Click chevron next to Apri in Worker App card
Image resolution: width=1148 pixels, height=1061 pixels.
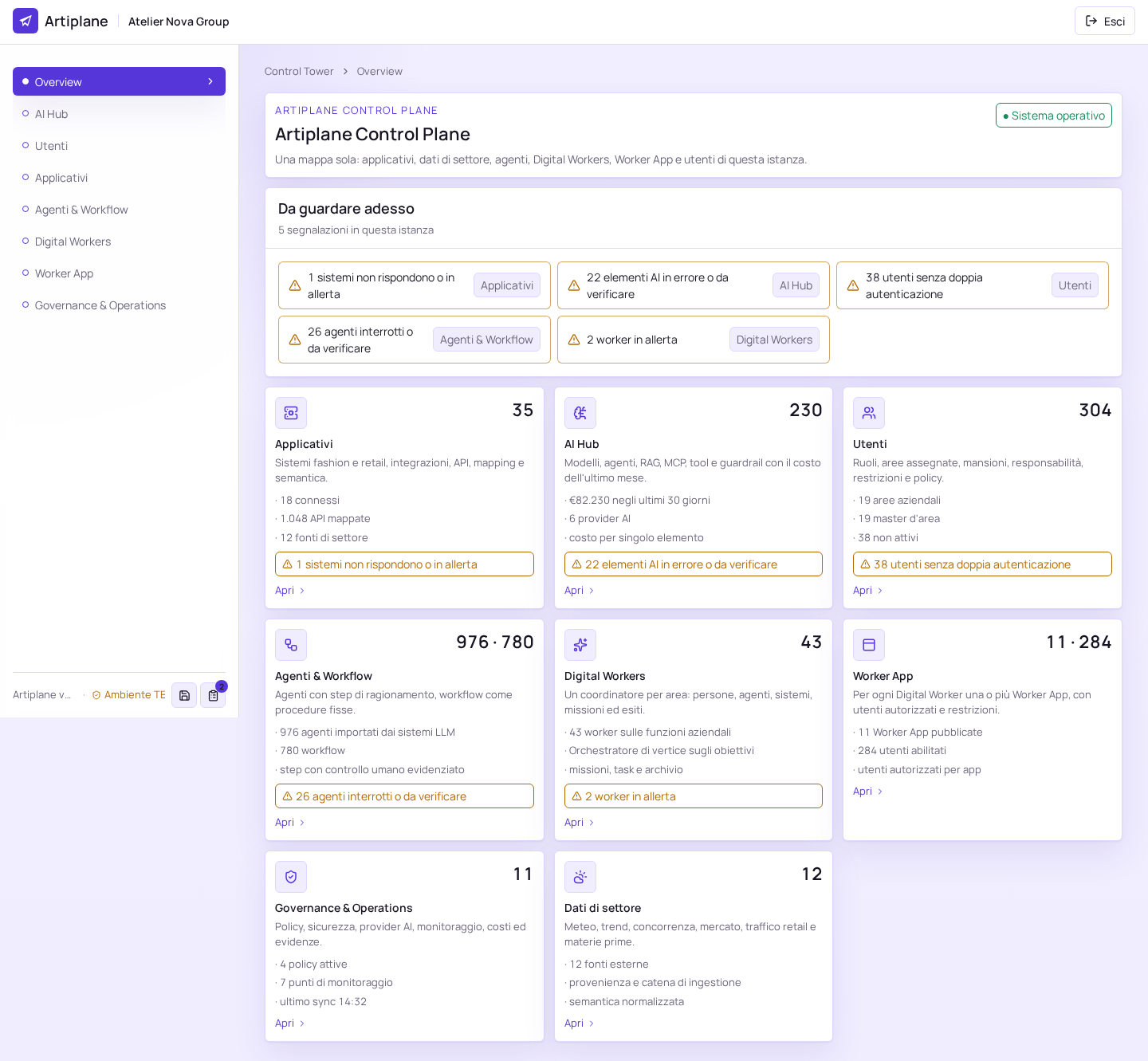tap(880, 792)
